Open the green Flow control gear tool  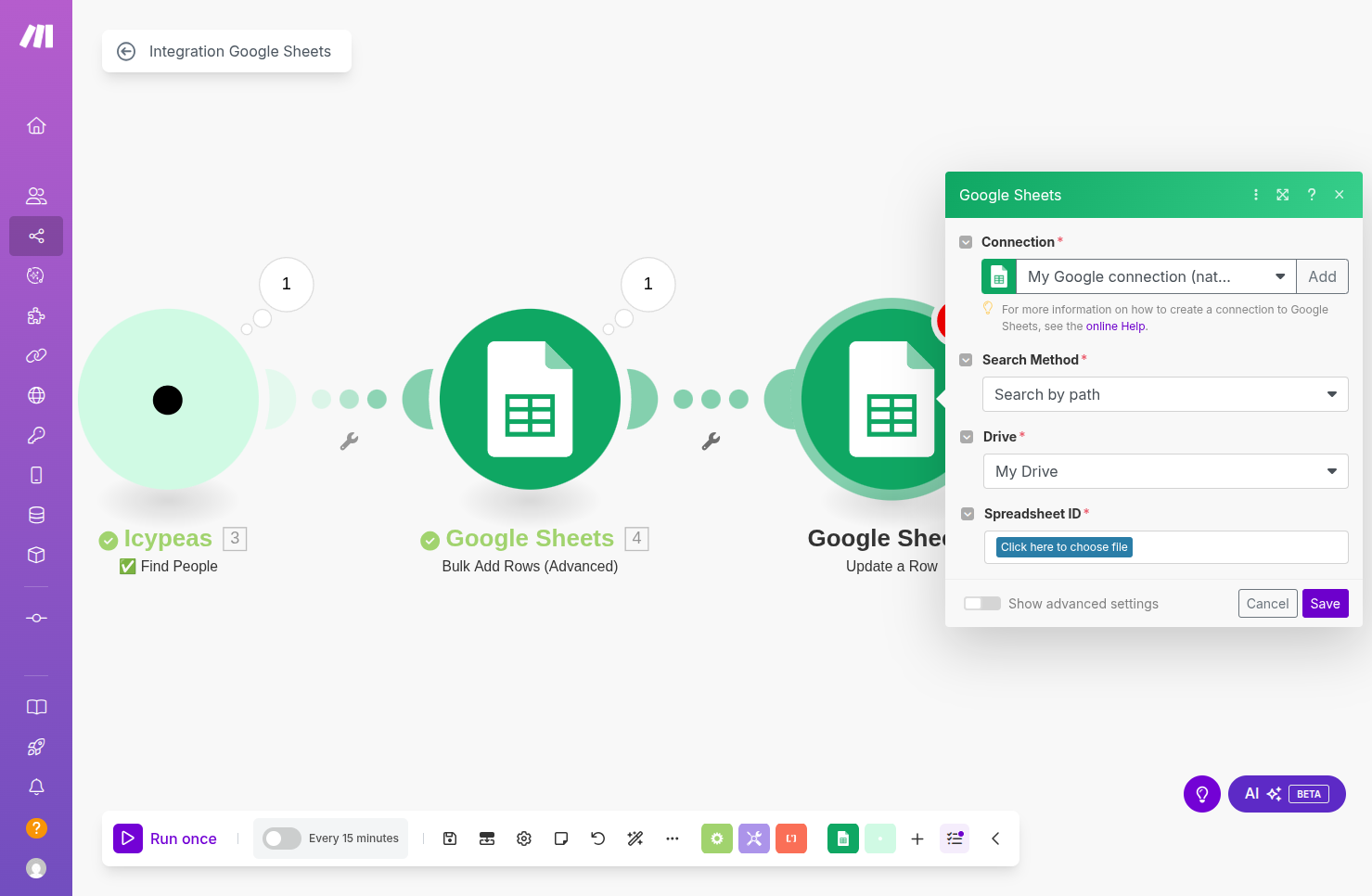click(x=717, y=838)
